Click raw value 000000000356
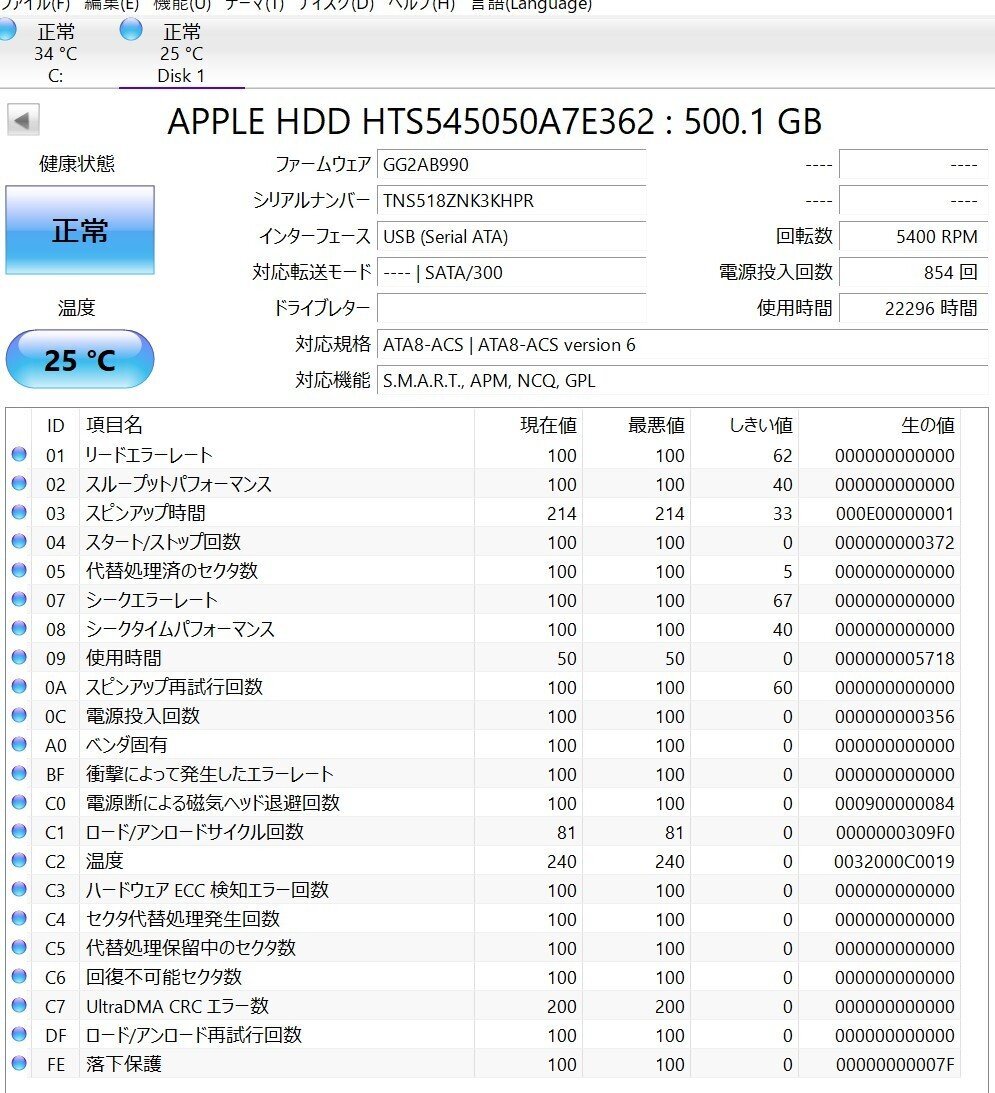 (x=895, y=717)
